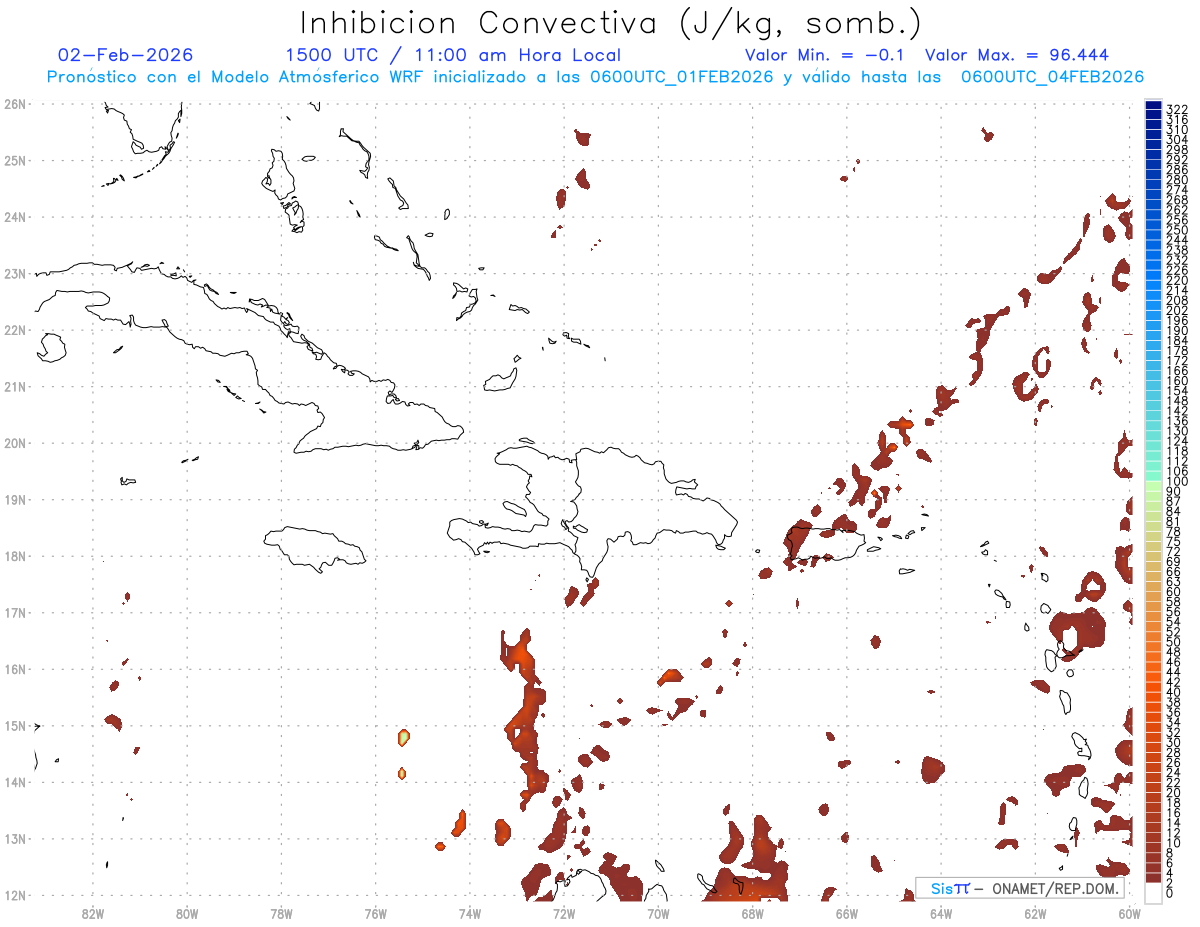Viewport: 1200px width, 927px height.
Task: Click the 70W longitude label
Action: pos(658,912)
